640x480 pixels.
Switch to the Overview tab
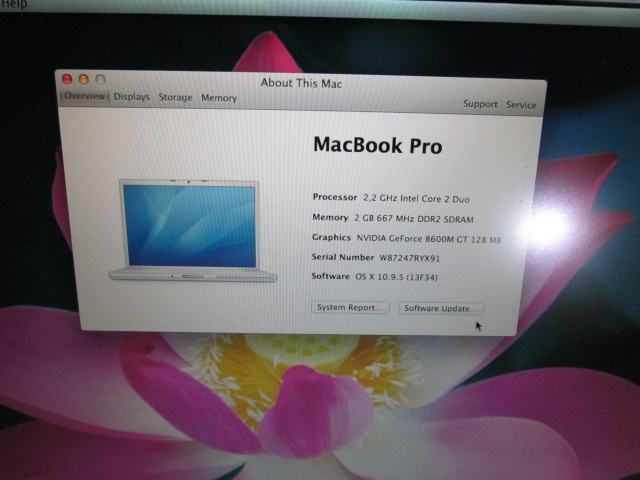point(84,96)
